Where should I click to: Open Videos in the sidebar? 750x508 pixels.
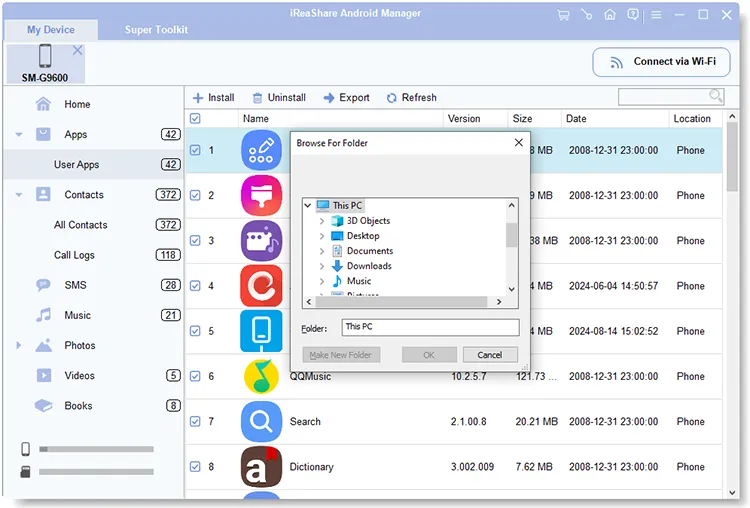click(79, 375)
